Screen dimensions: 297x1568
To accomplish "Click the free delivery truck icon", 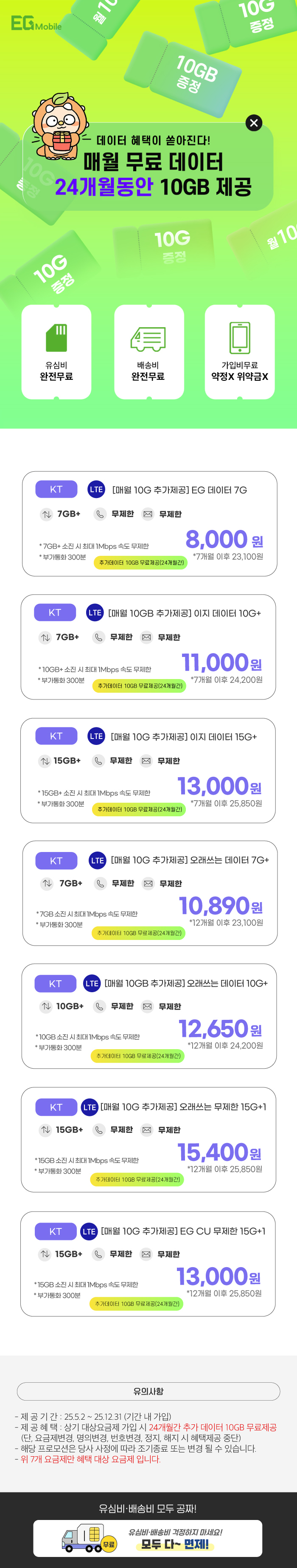I will click(x=148, y=338).
